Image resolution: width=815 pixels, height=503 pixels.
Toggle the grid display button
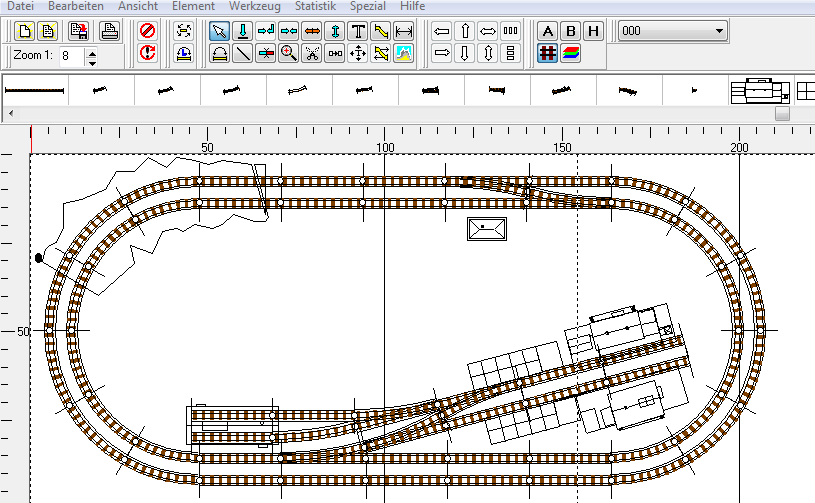pyautogui.click(x=548, y=53)
